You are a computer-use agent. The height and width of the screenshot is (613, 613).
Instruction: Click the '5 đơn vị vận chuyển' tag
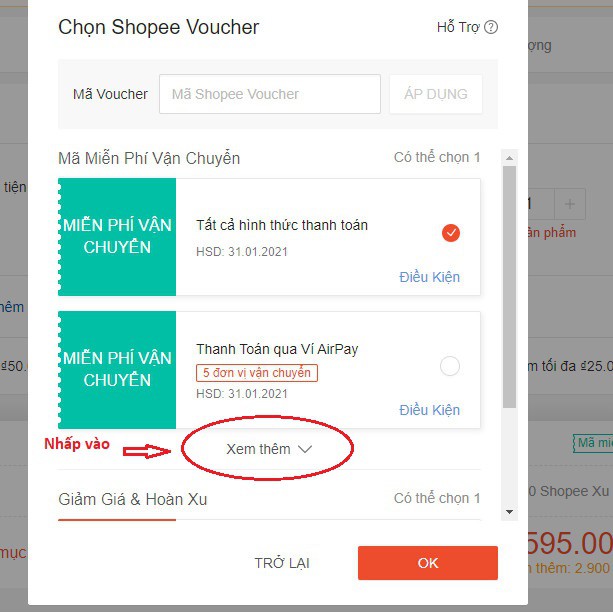(257, 373)
